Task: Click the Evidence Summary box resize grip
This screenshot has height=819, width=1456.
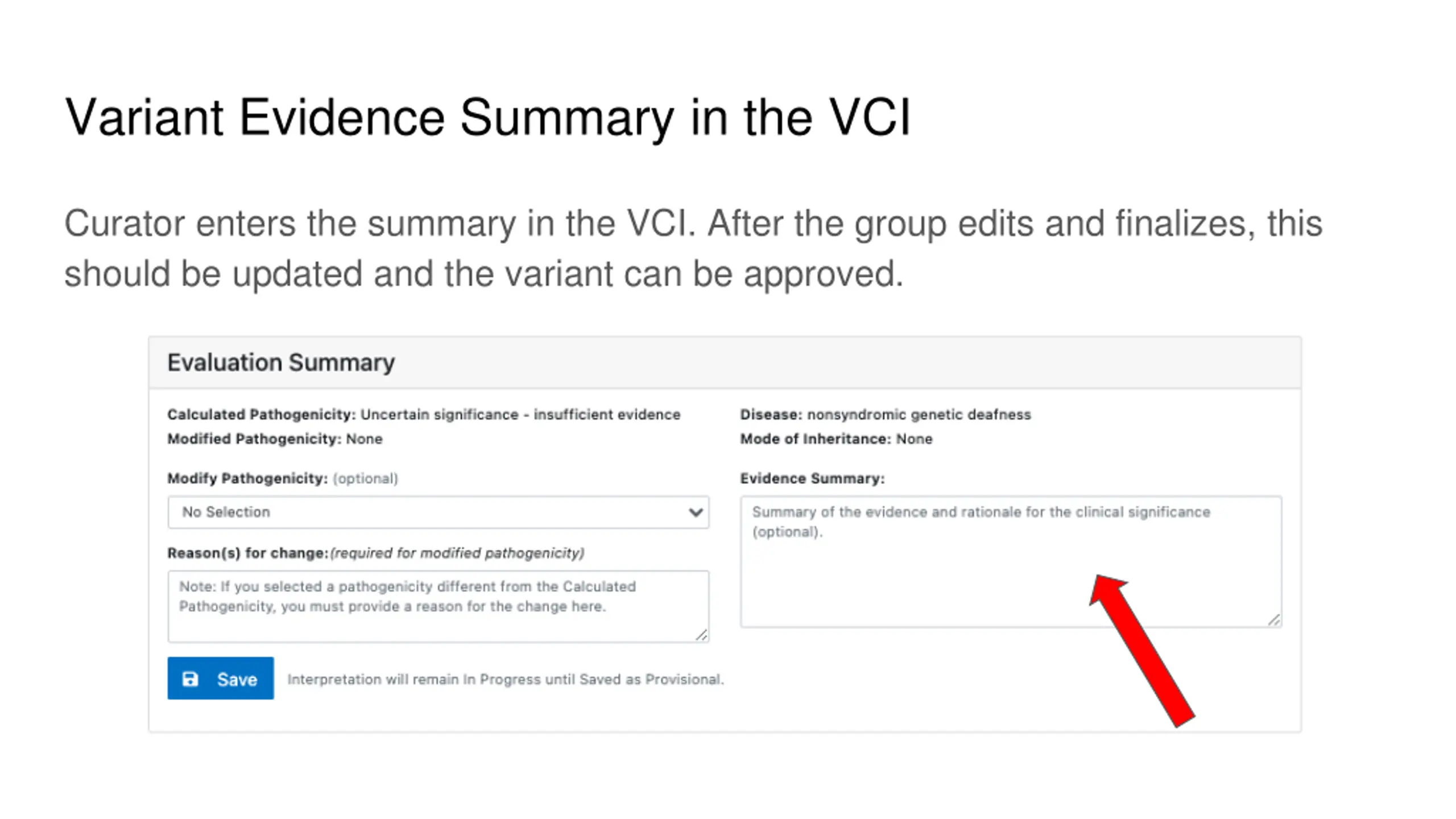Action: coord(1274,621)
